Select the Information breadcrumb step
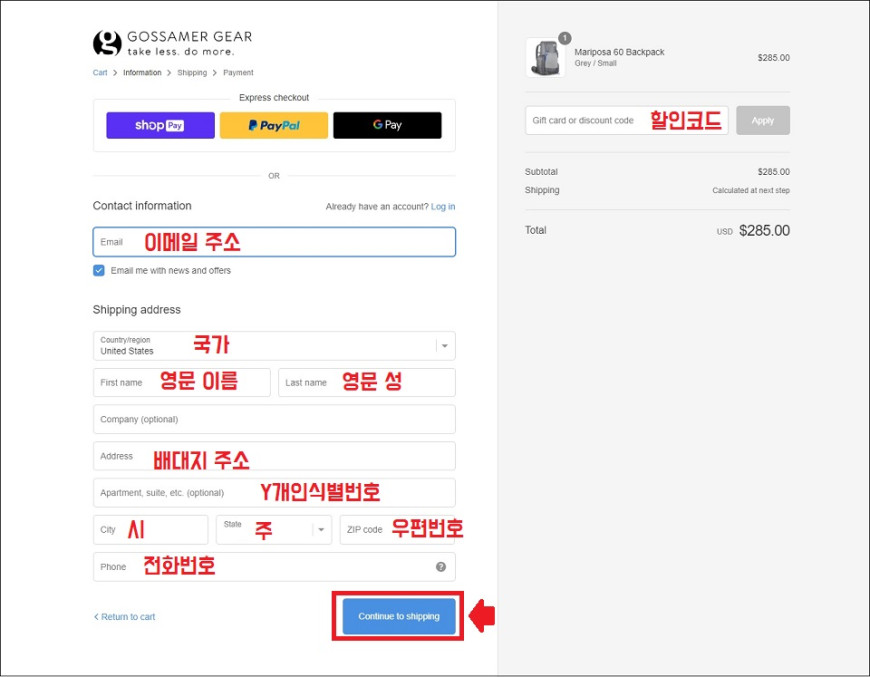The height and width of the screenshot is (677, 870). 142,73
